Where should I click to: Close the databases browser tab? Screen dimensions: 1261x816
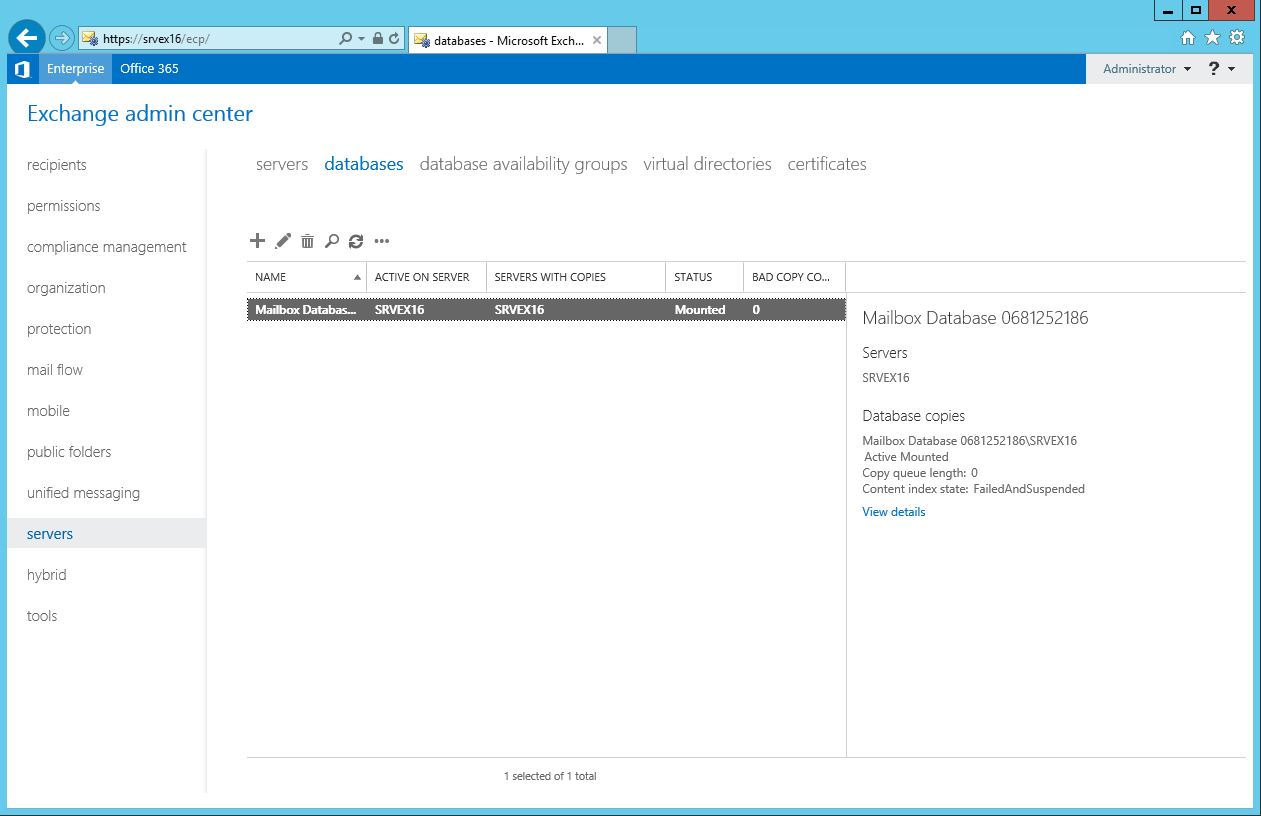point(597,41)
